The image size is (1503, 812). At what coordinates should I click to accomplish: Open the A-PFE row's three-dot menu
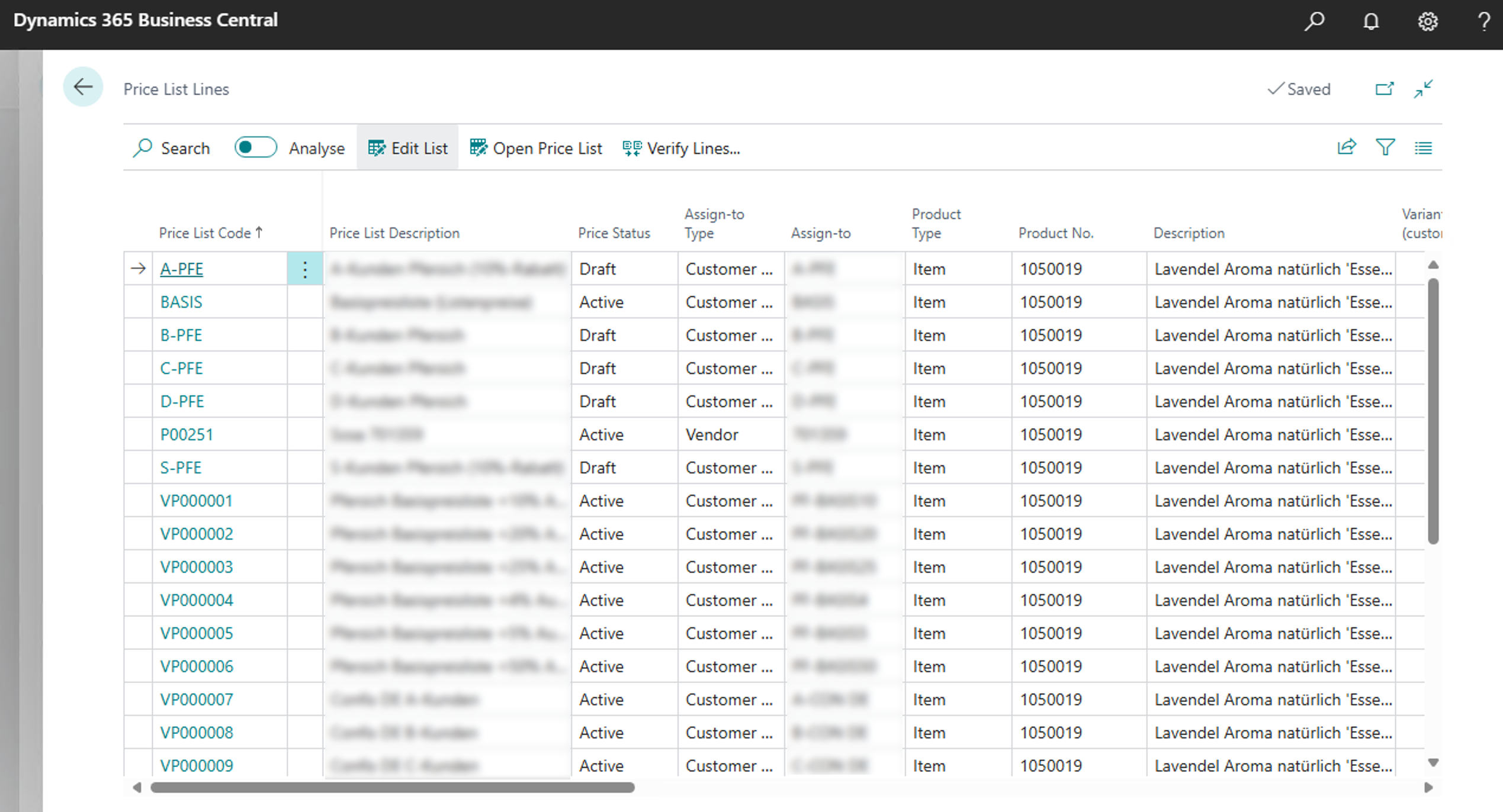coord(305,269)
